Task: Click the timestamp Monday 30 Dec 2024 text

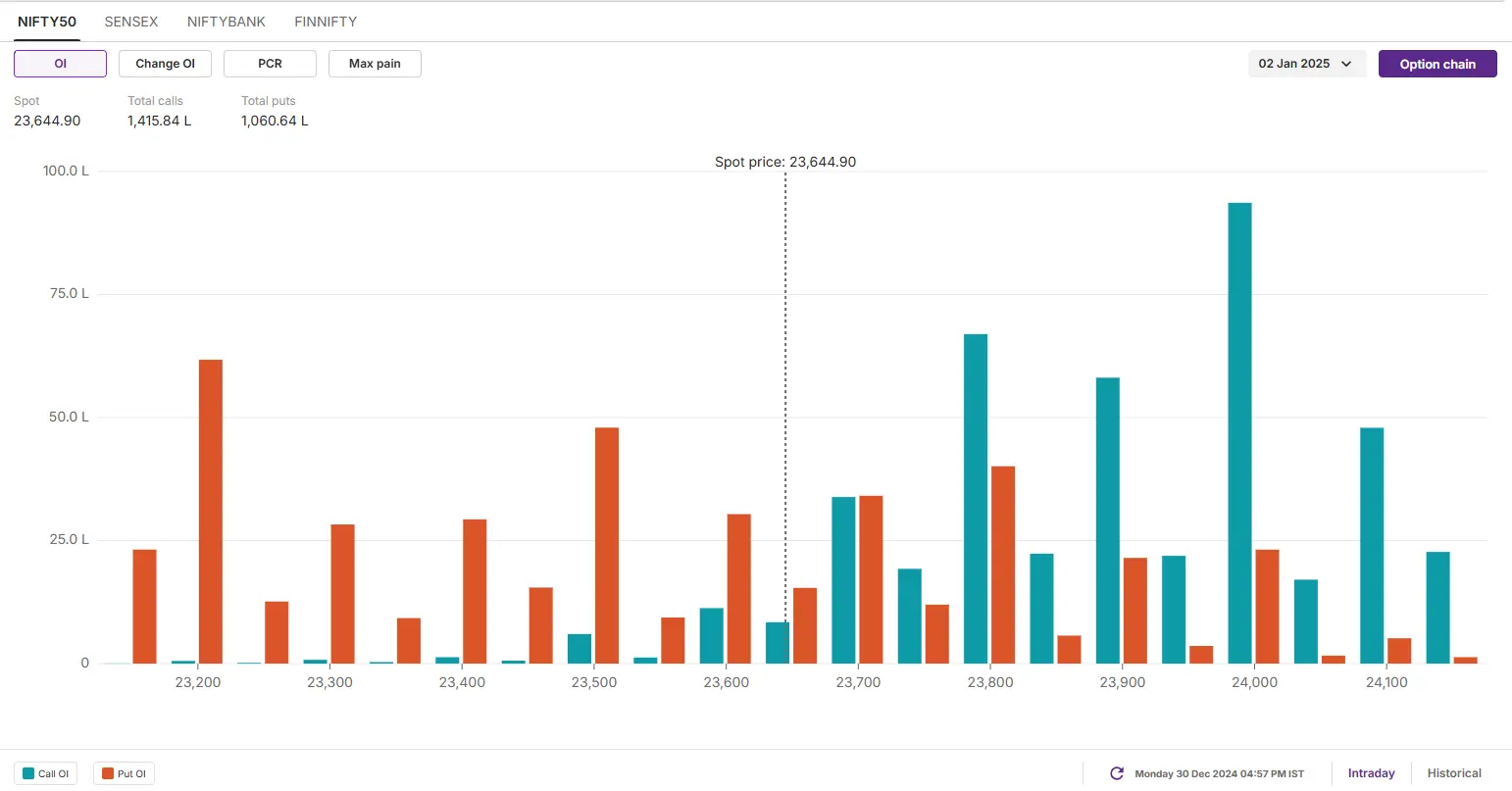Action: 1220,773
